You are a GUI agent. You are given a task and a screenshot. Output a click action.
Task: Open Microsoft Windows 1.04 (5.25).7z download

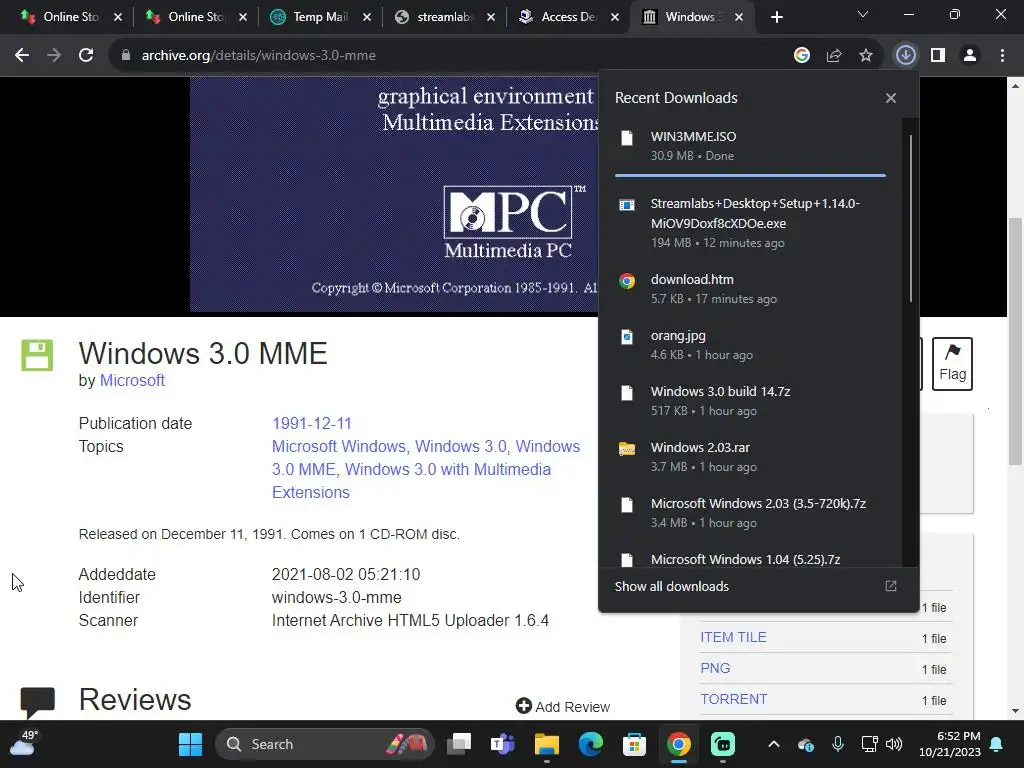[750, 559]
